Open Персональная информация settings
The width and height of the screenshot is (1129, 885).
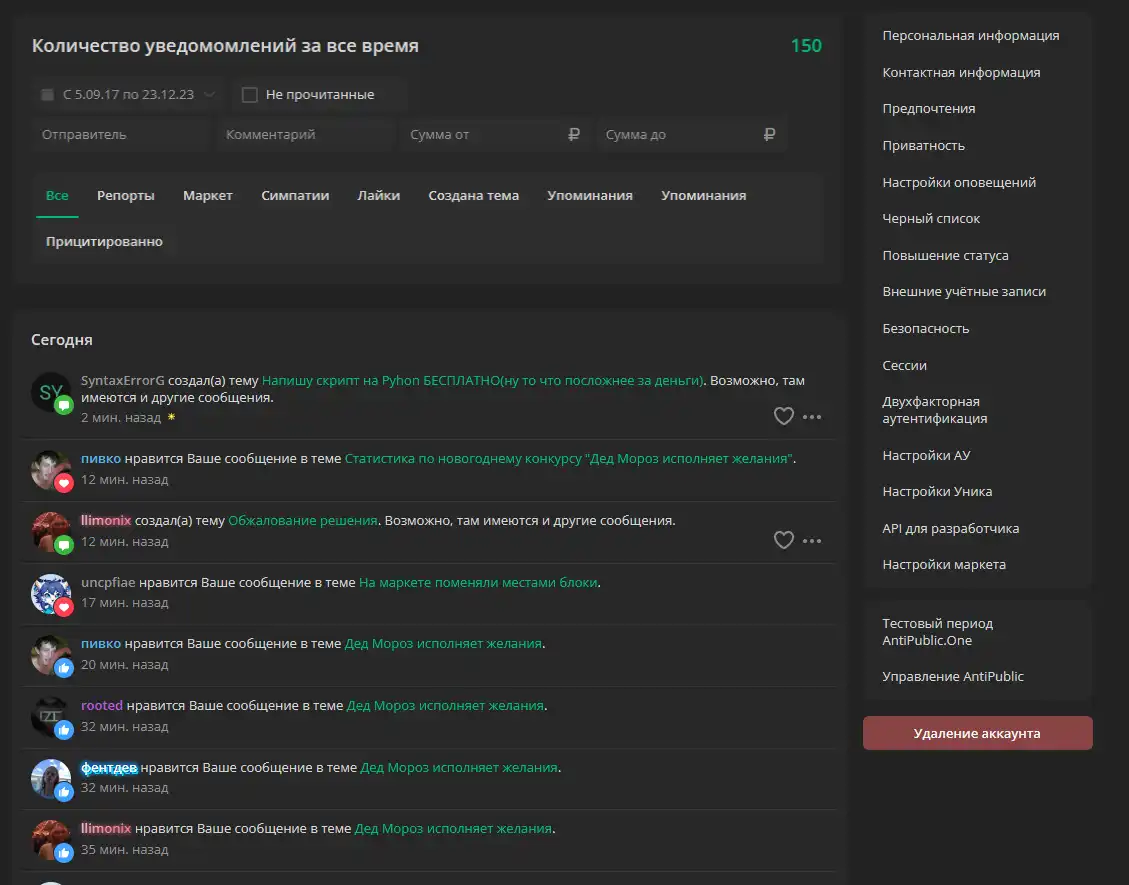click(x=971, y=35)
